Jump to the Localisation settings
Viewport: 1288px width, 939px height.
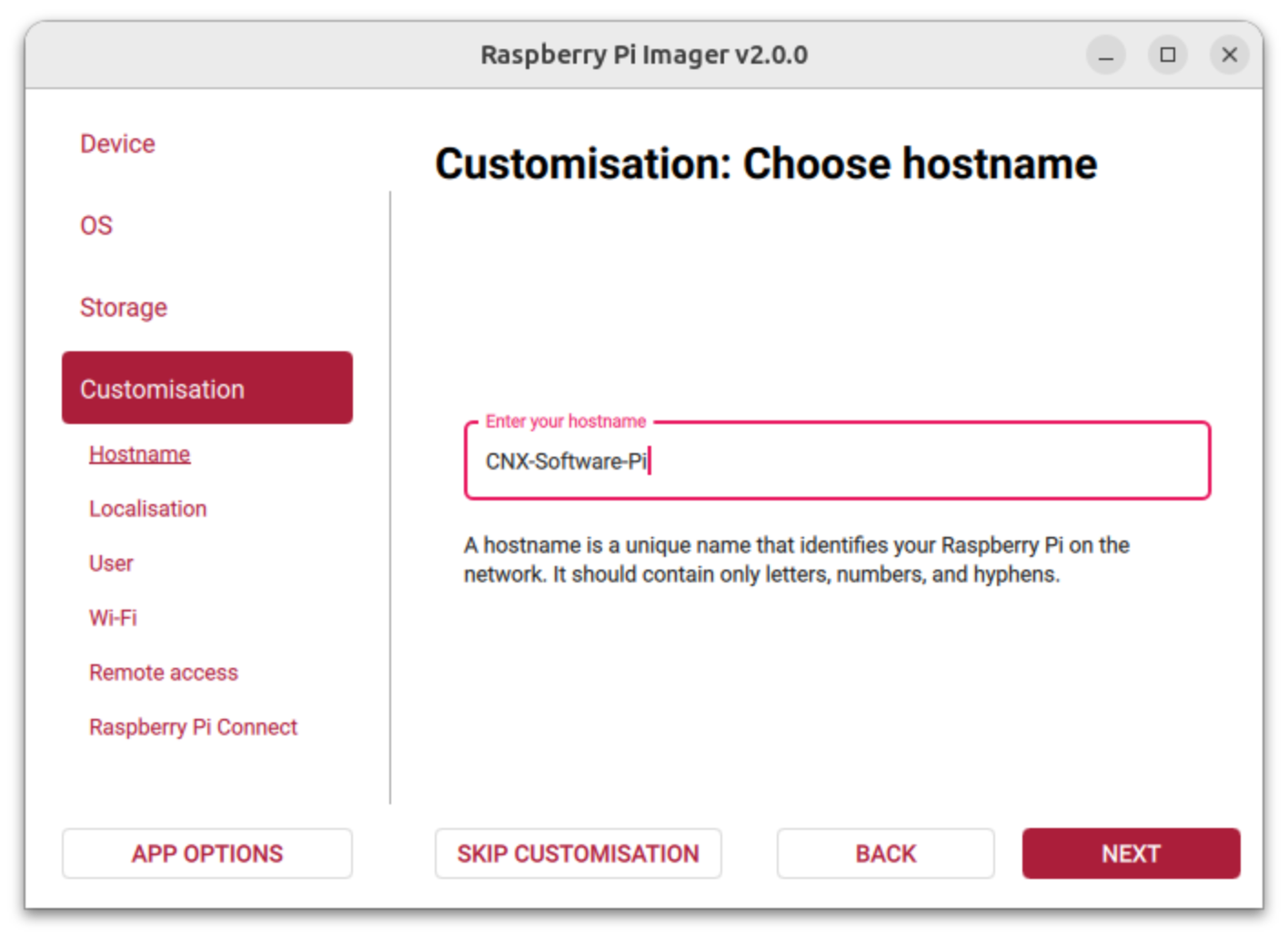pos(147,509)
